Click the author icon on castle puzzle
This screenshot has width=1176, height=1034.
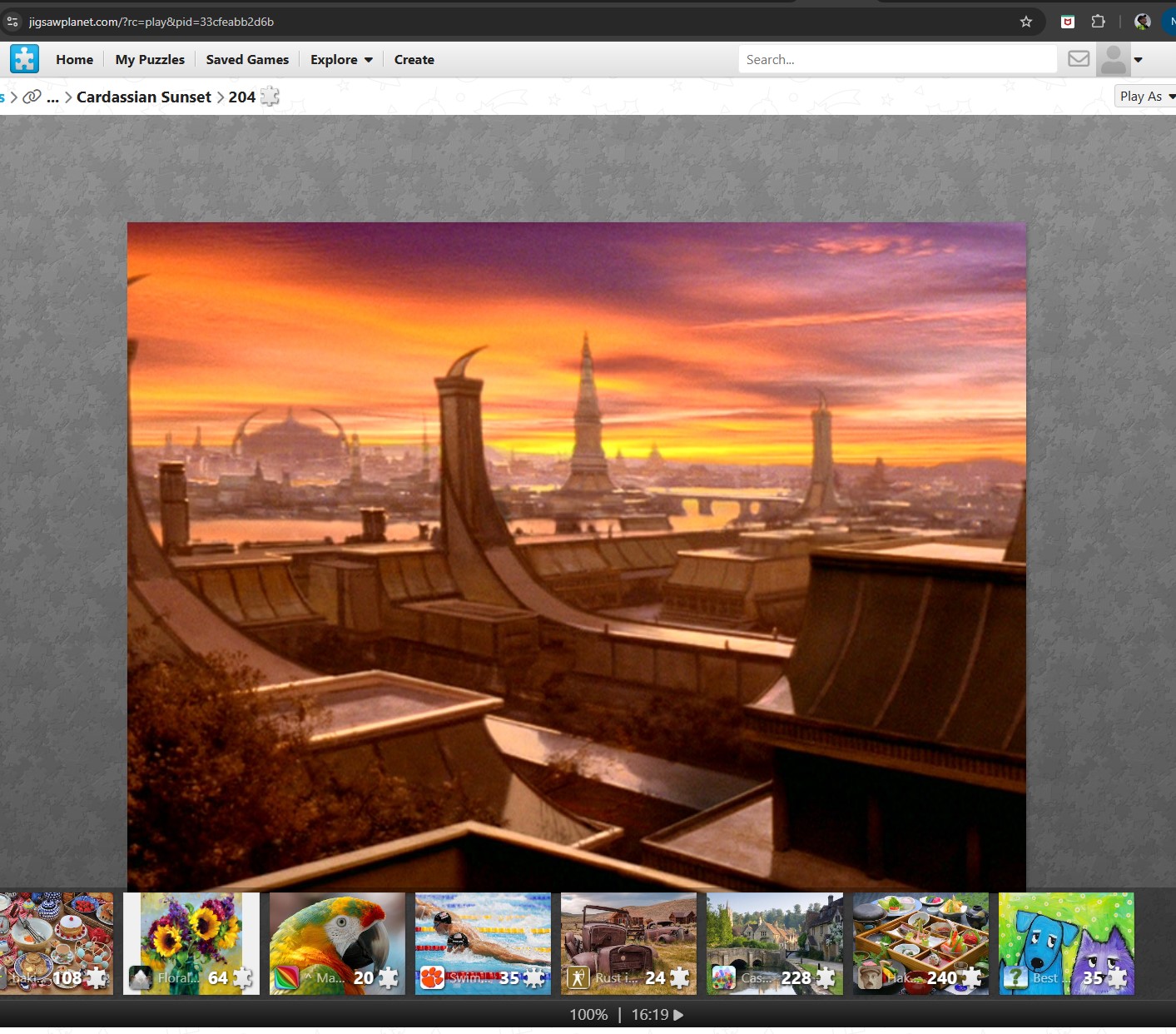724,977
